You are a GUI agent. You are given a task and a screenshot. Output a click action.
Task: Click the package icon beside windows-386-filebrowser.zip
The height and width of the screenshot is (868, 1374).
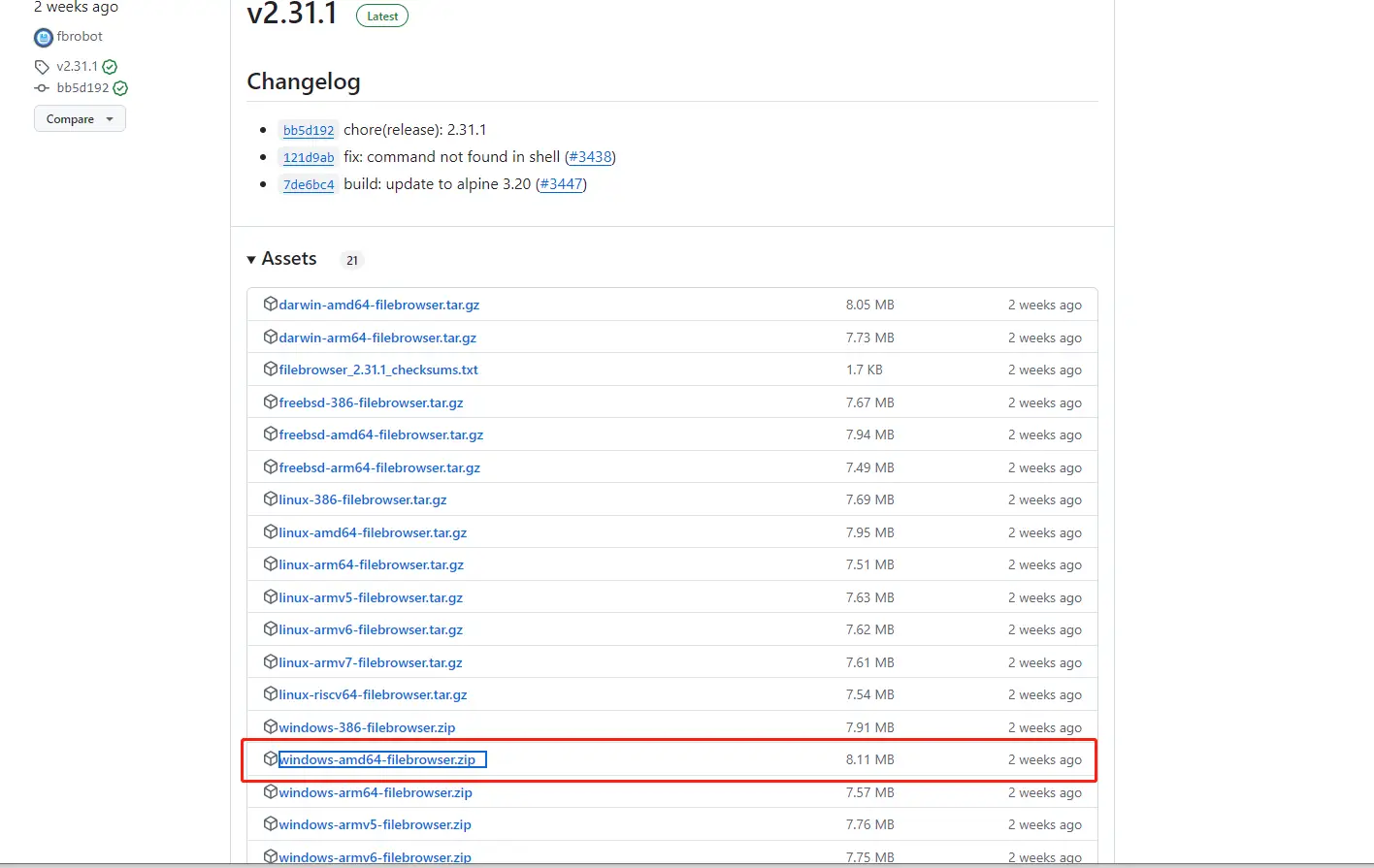tap(270, 726)
